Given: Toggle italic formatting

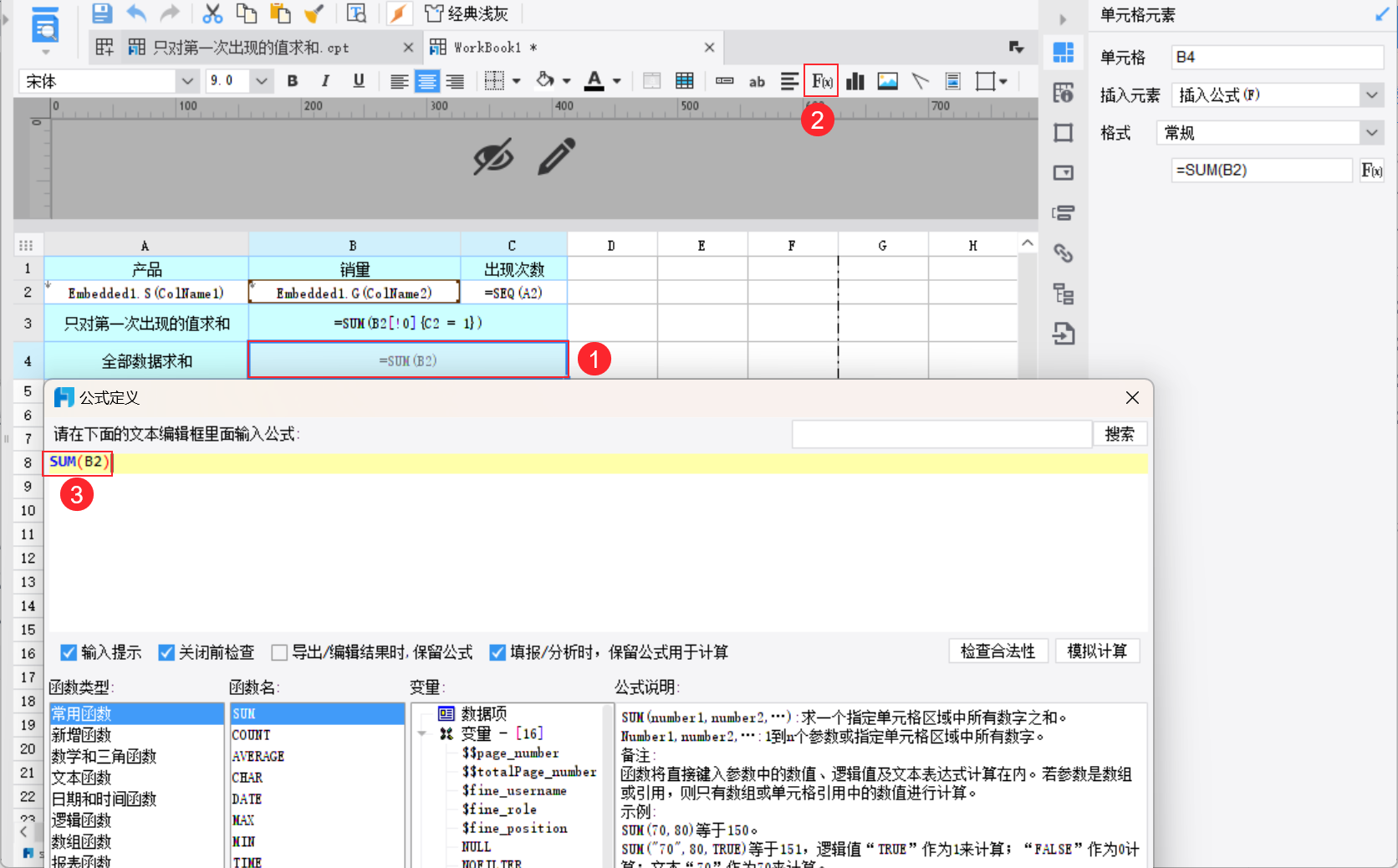Looking at the screenshot, I should point(325,81).
